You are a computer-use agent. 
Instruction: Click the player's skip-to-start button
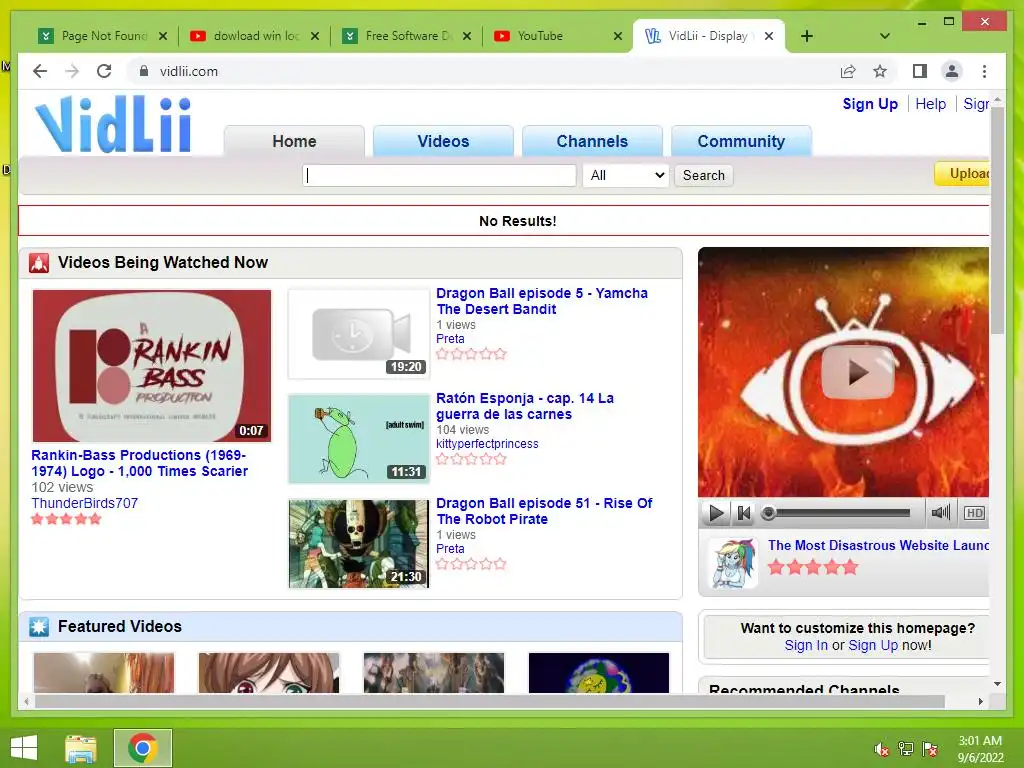(743, 513)
